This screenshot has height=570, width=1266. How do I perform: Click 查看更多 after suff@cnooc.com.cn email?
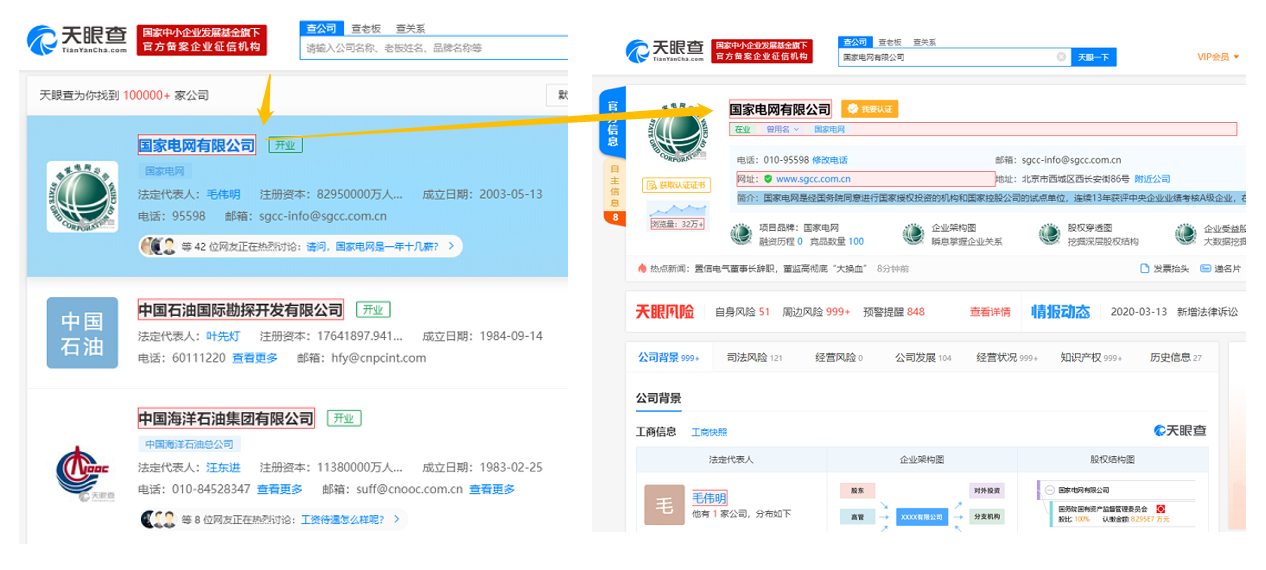click(x=492, y=489)
